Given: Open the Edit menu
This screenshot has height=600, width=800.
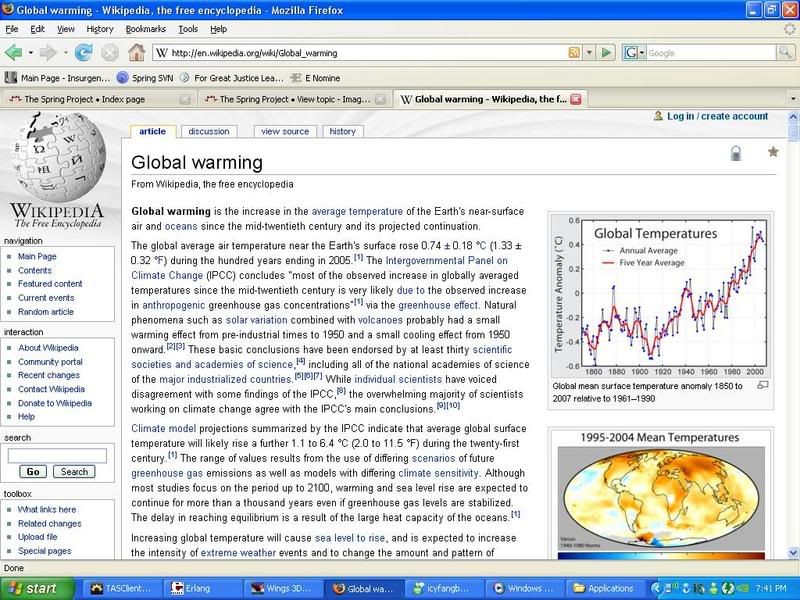Looking at the screenshot, I should coord(37,29).
